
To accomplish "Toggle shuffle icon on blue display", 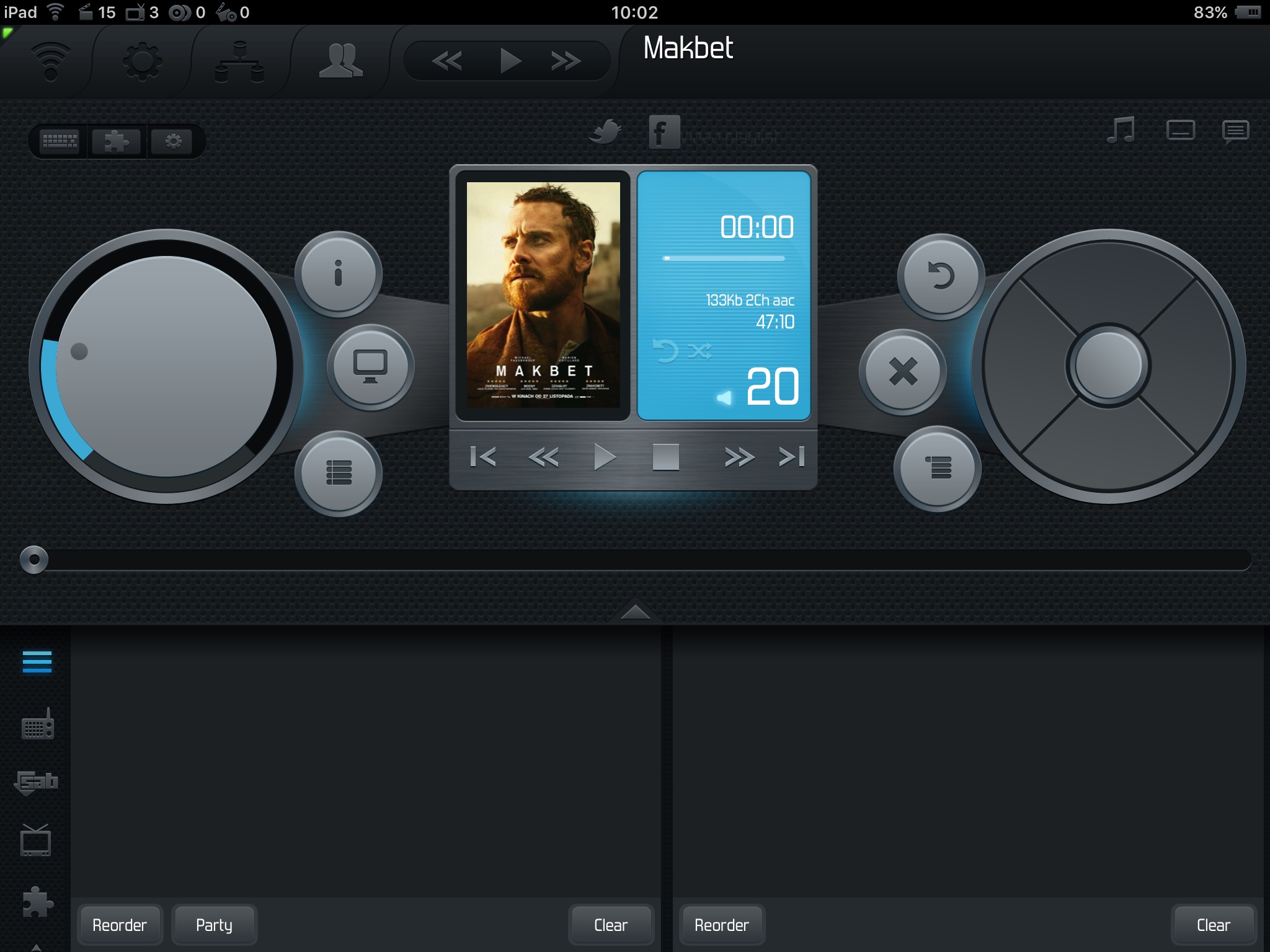I will click(701, 351).
